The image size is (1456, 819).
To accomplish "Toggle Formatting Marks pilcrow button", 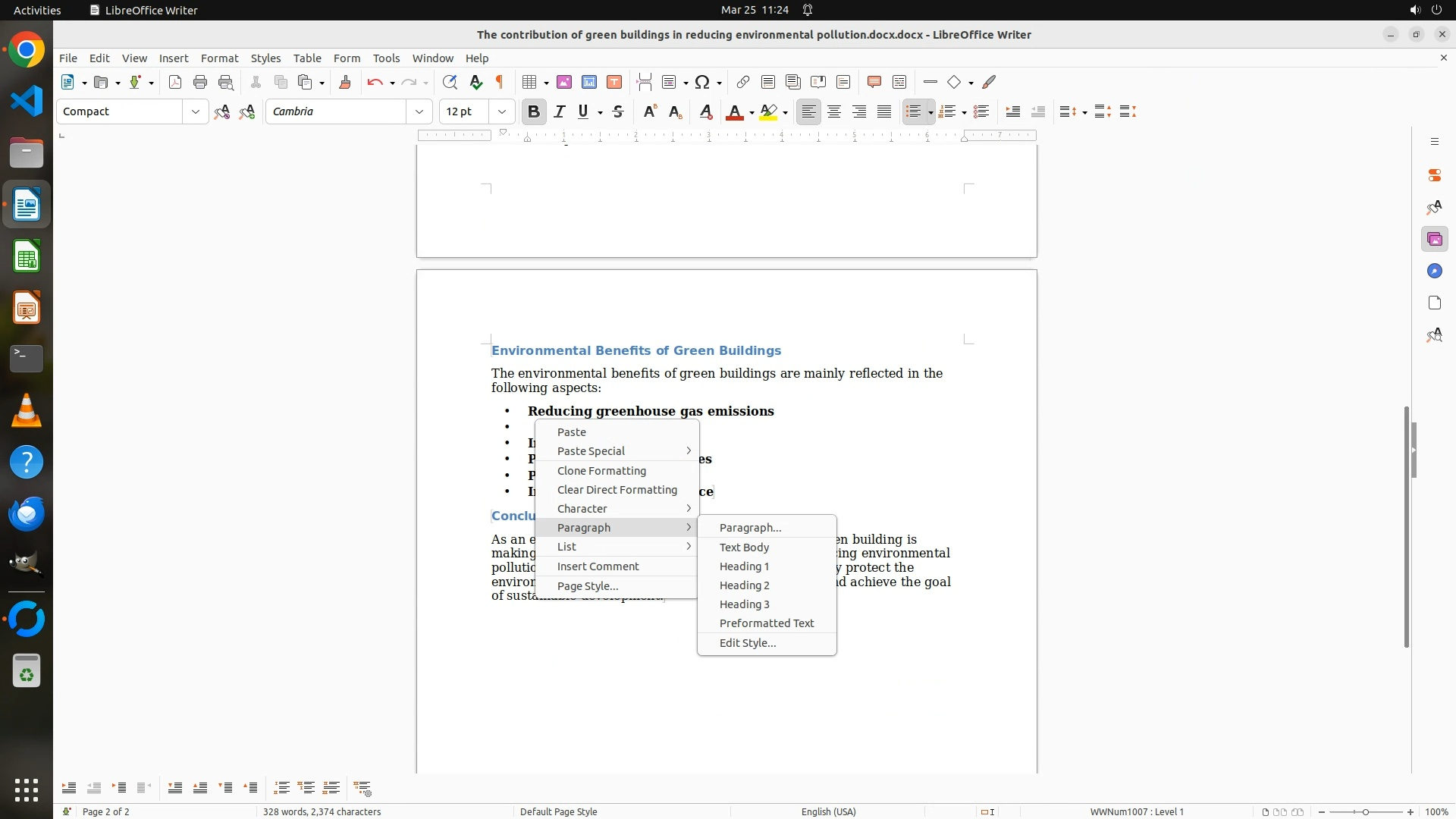I will click(500, 83).
